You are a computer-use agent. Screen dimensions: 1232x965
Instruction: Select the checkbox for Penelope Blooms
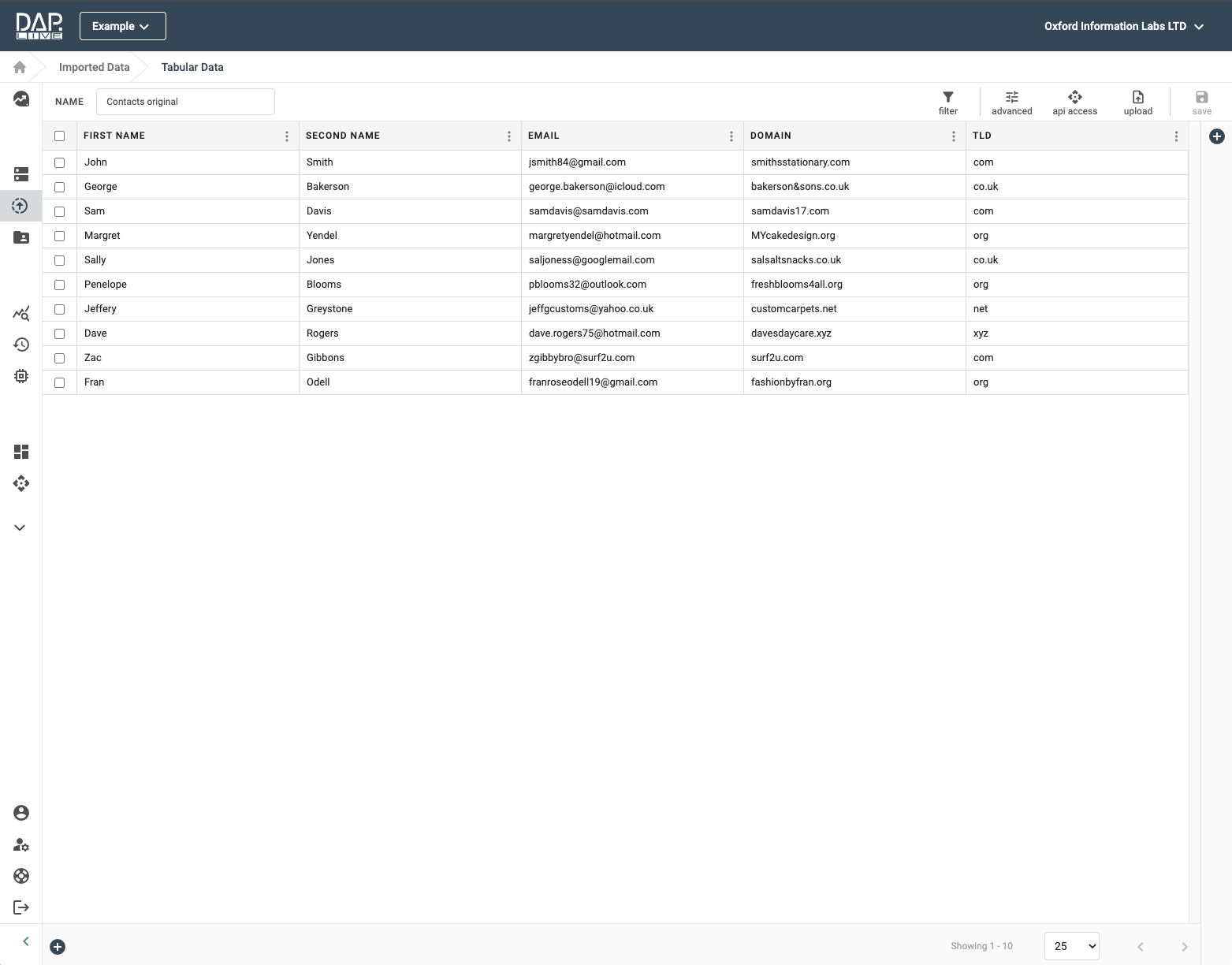(x=59, y=285)
